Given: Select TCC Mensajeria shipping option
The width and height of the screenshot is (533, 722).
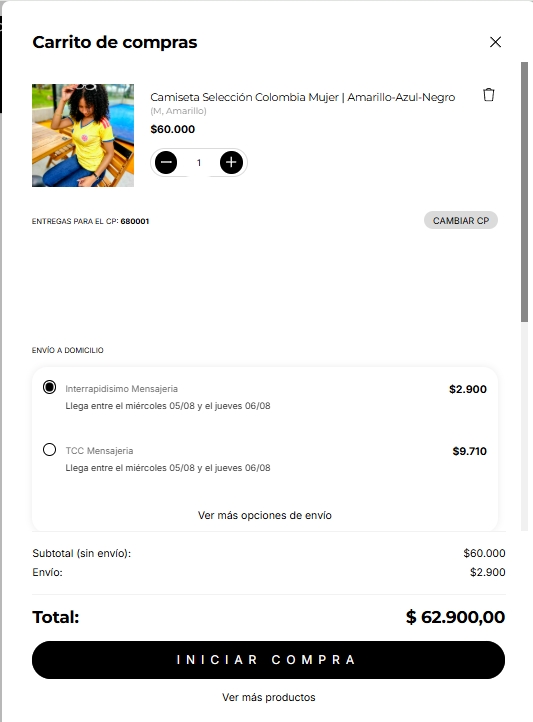Looking at the screenshot, I should [x=50, y=449].
